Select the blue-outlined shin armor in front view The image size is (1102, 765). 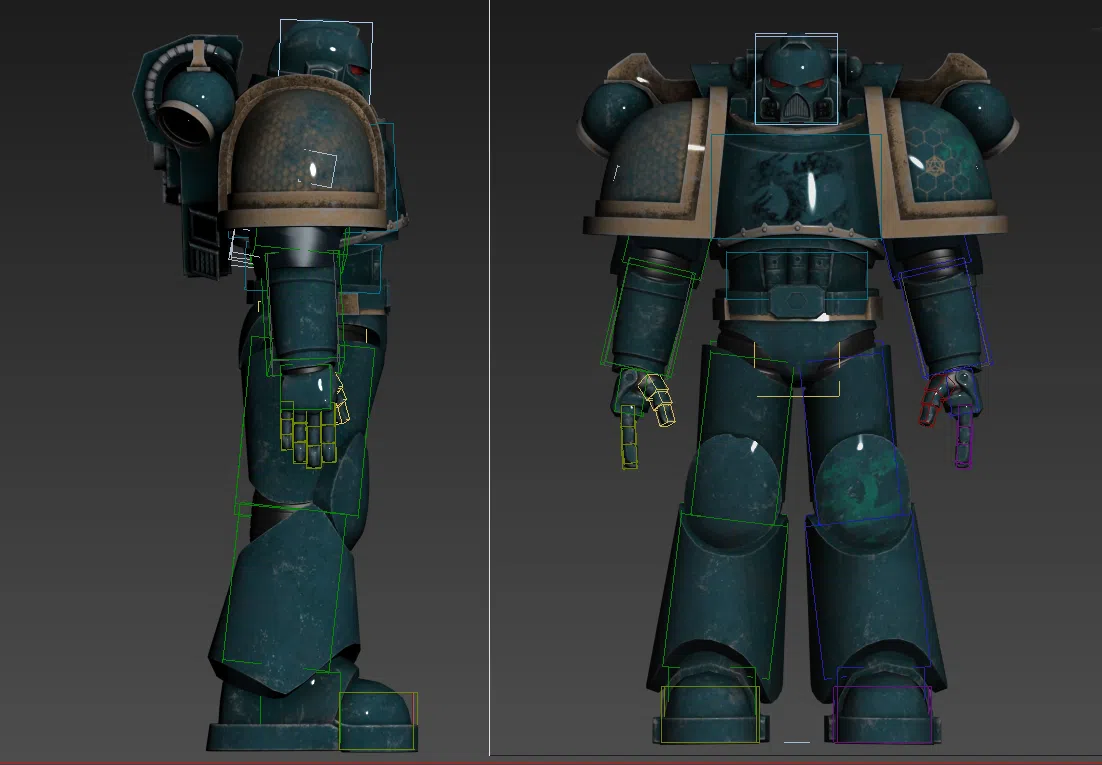(868, 592)
